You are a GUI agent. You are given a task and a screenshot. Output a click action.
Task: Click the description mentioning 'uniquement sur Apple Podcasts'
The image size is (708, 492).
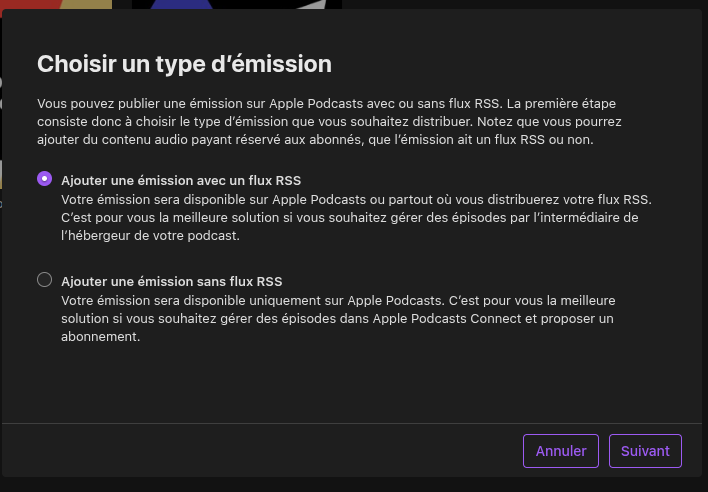(338, 319)
